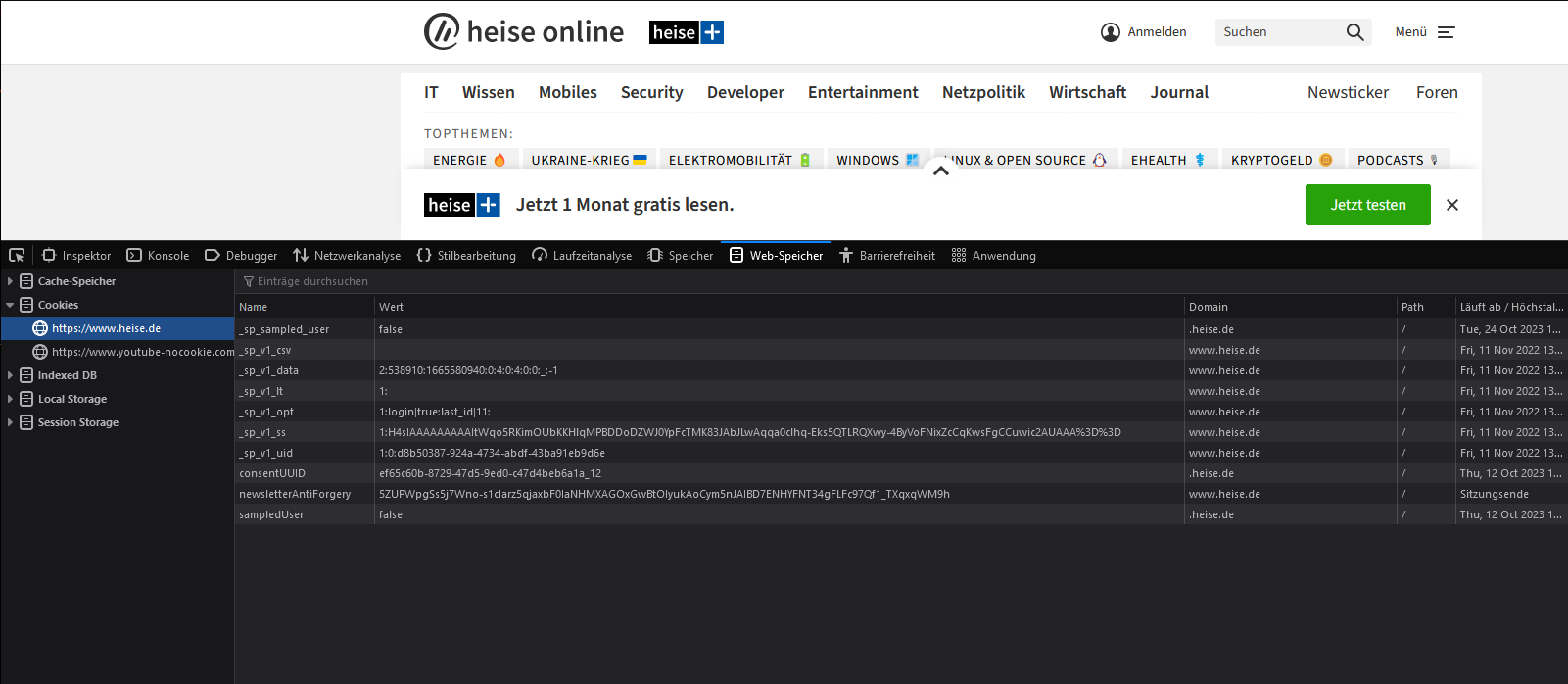Select the _sp_v1_data cookie row
Viewport: 1568px width, 684px height.
tap(901, 370)
